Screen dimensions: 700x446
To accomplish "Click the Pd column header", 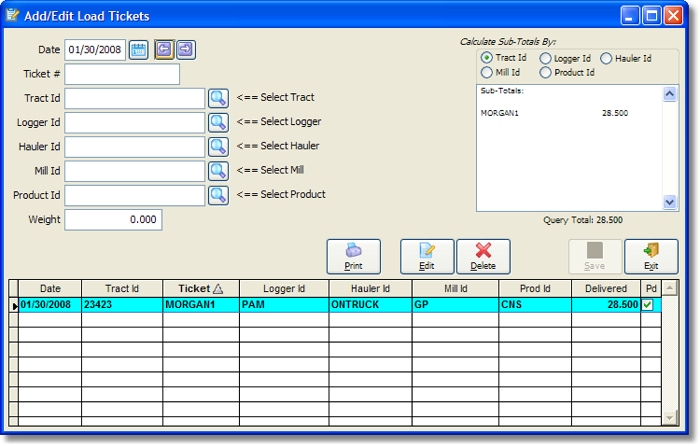I will coord(651,288).
